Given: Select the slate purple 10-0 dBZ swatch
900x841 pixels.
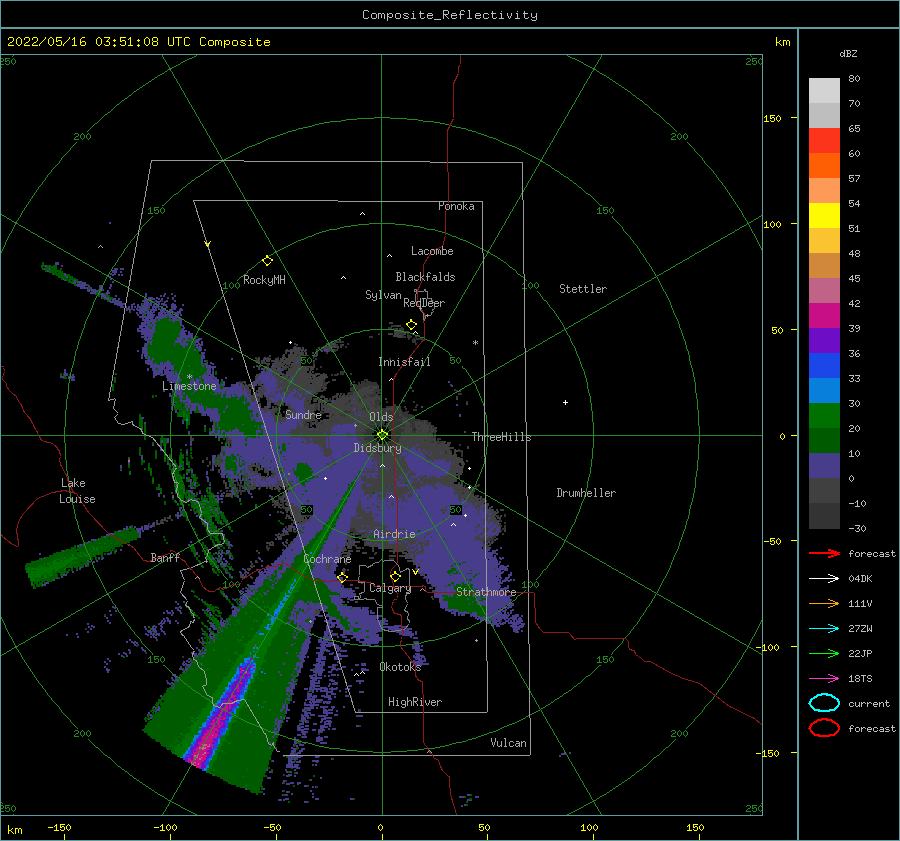Looking at the screenshot, I should coord(824,466).
